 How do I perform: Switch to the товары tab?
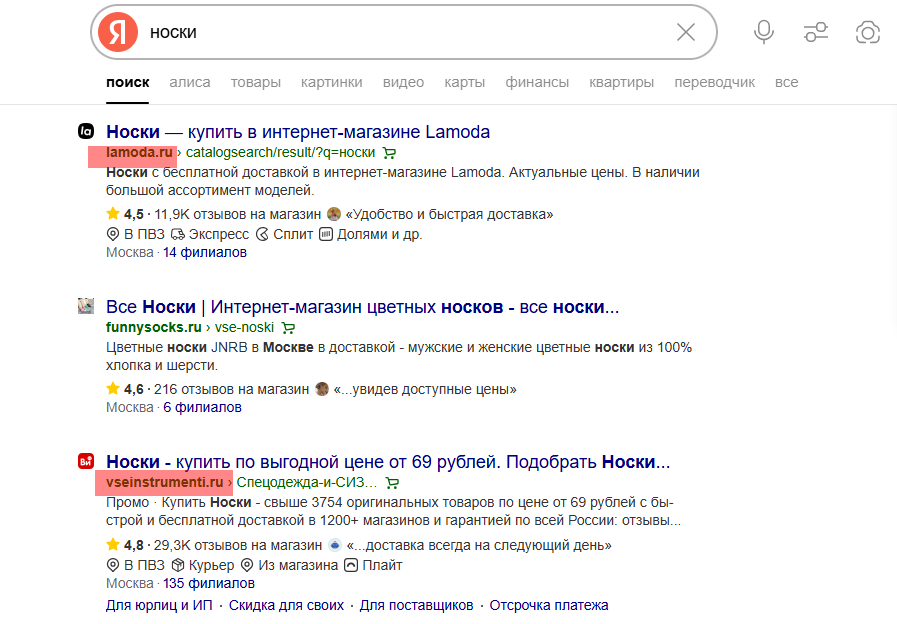(256, 82)
